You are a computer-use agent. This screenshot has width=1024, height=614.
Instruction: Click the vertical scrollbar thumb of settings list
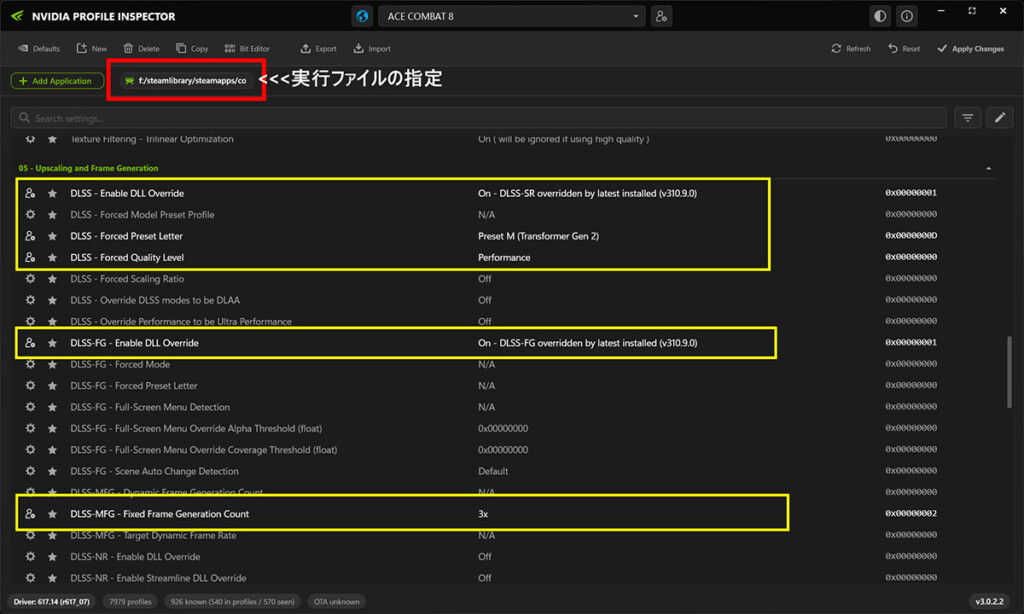point(1010,372)
